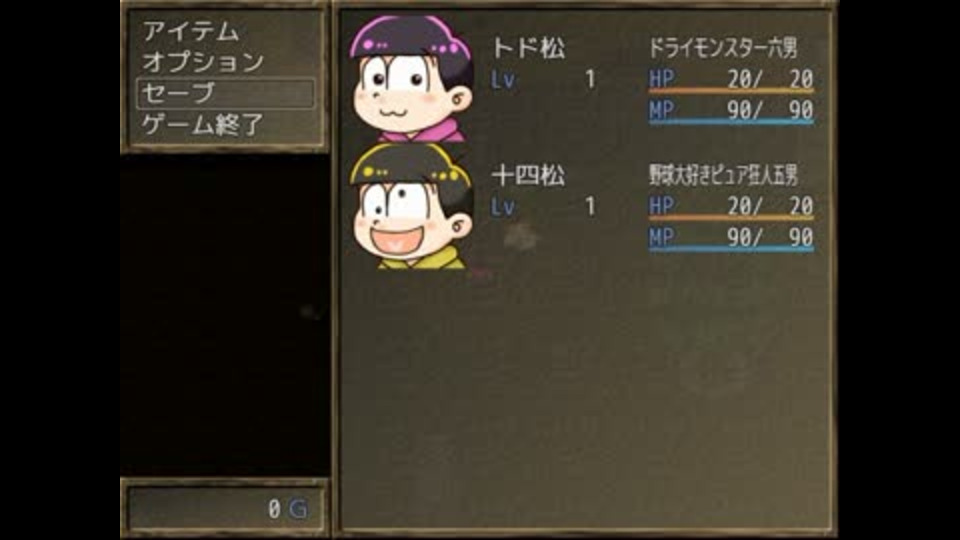The image size is (960, 540).
Task: Click the 野球大好きピュア狂人五男 title text
Action: [x=724, y=176]
